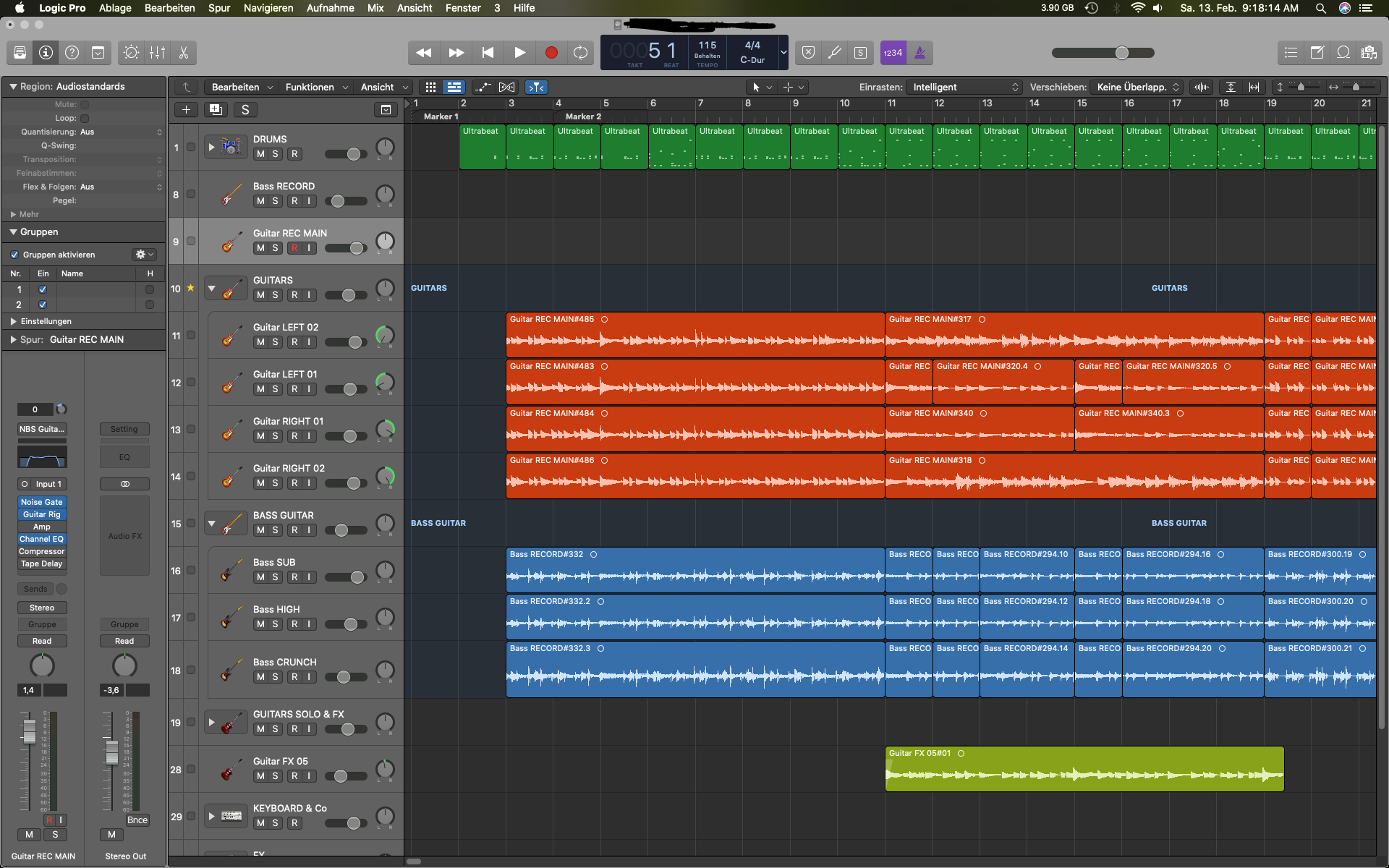Enable the metronome click button
Screen dimensions: 1389x868
pos(919,53)
